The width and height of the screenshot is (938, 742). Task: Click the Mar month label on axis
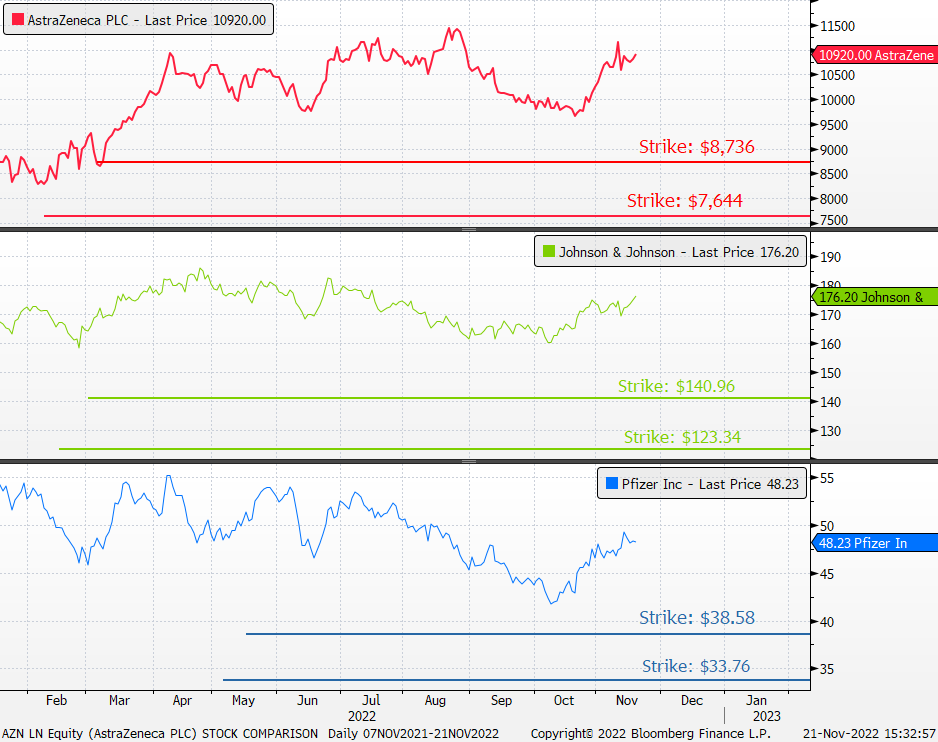pyautogui.click(x=119, y=700)
